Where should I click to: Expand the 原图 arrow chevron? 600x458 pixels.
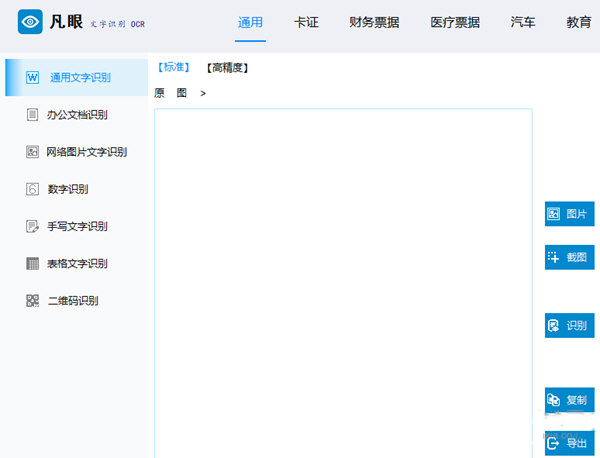(203, 93)
